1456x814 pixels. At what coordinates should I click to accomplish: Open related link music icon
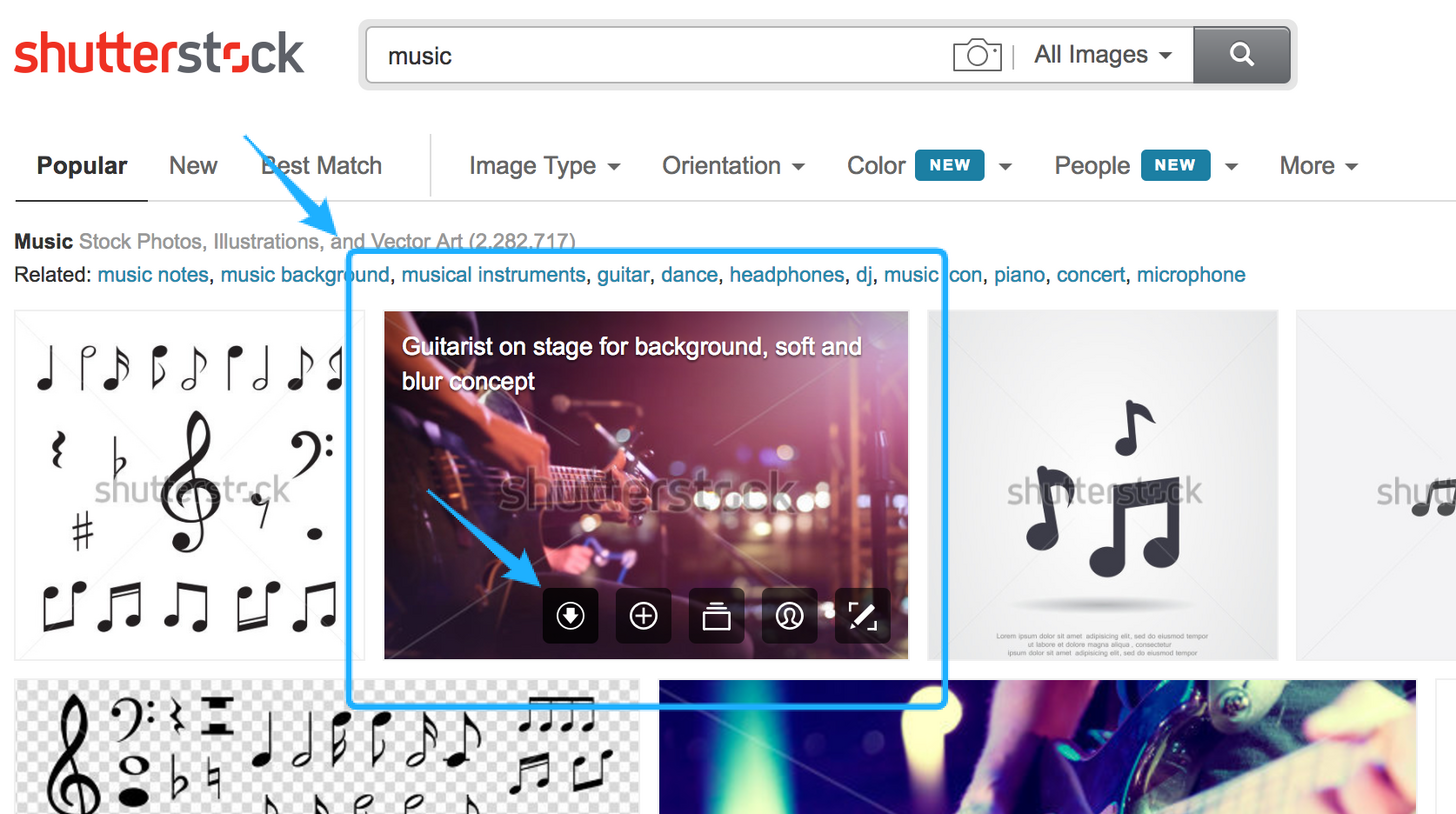pos(933,275)
